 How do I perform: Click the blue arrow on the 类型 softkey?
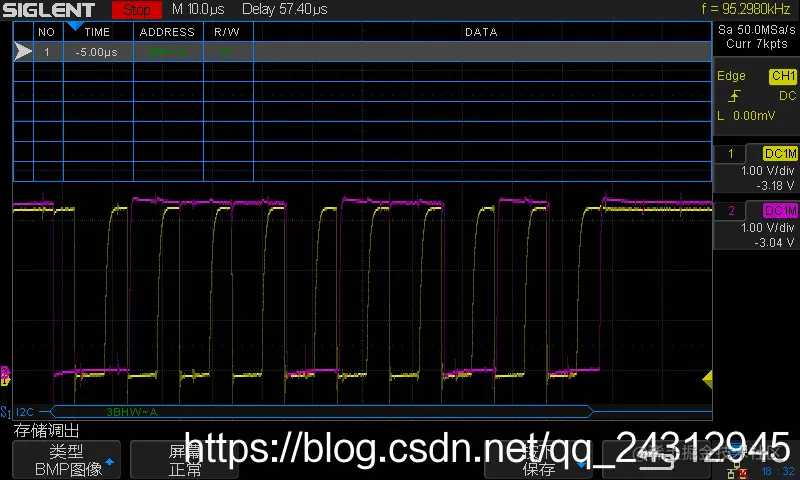109,462
